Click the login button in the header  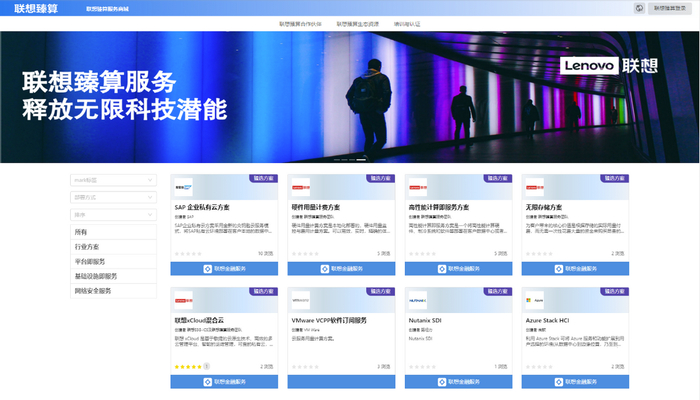670,8
